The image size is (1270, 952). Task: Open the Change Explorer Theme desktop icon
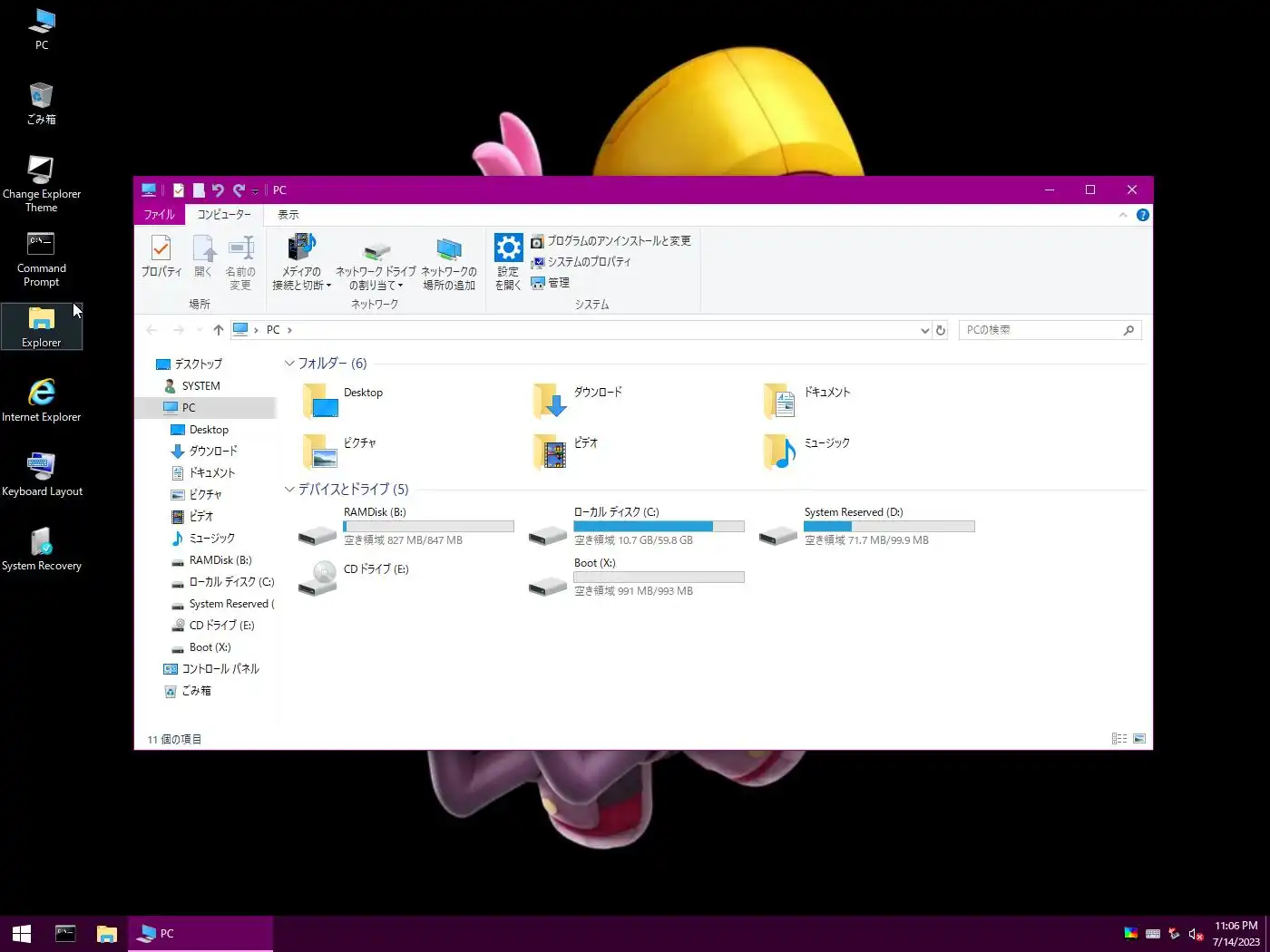41,184
